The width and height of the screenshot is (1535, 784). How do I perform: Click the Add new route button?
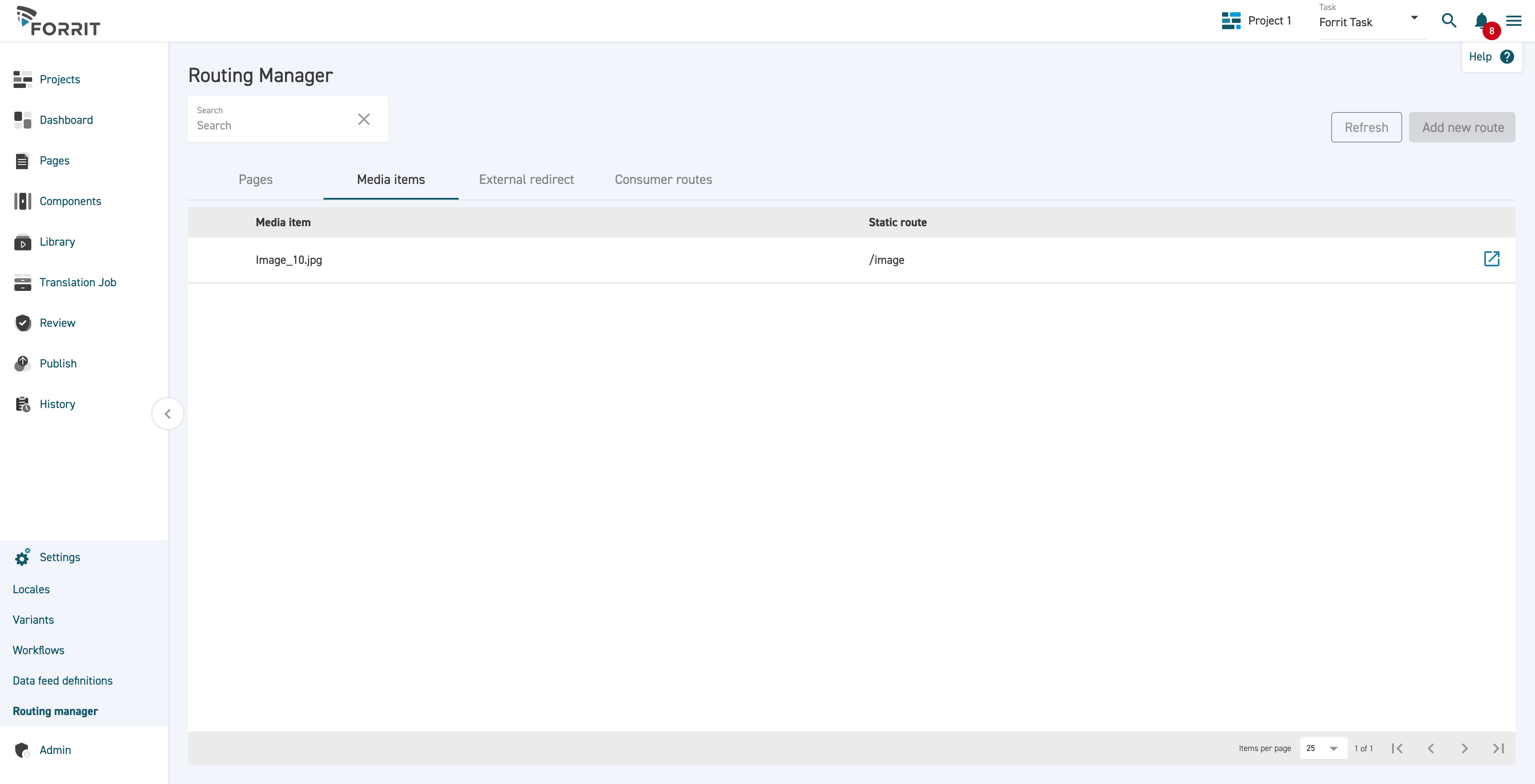point(1462,127)
